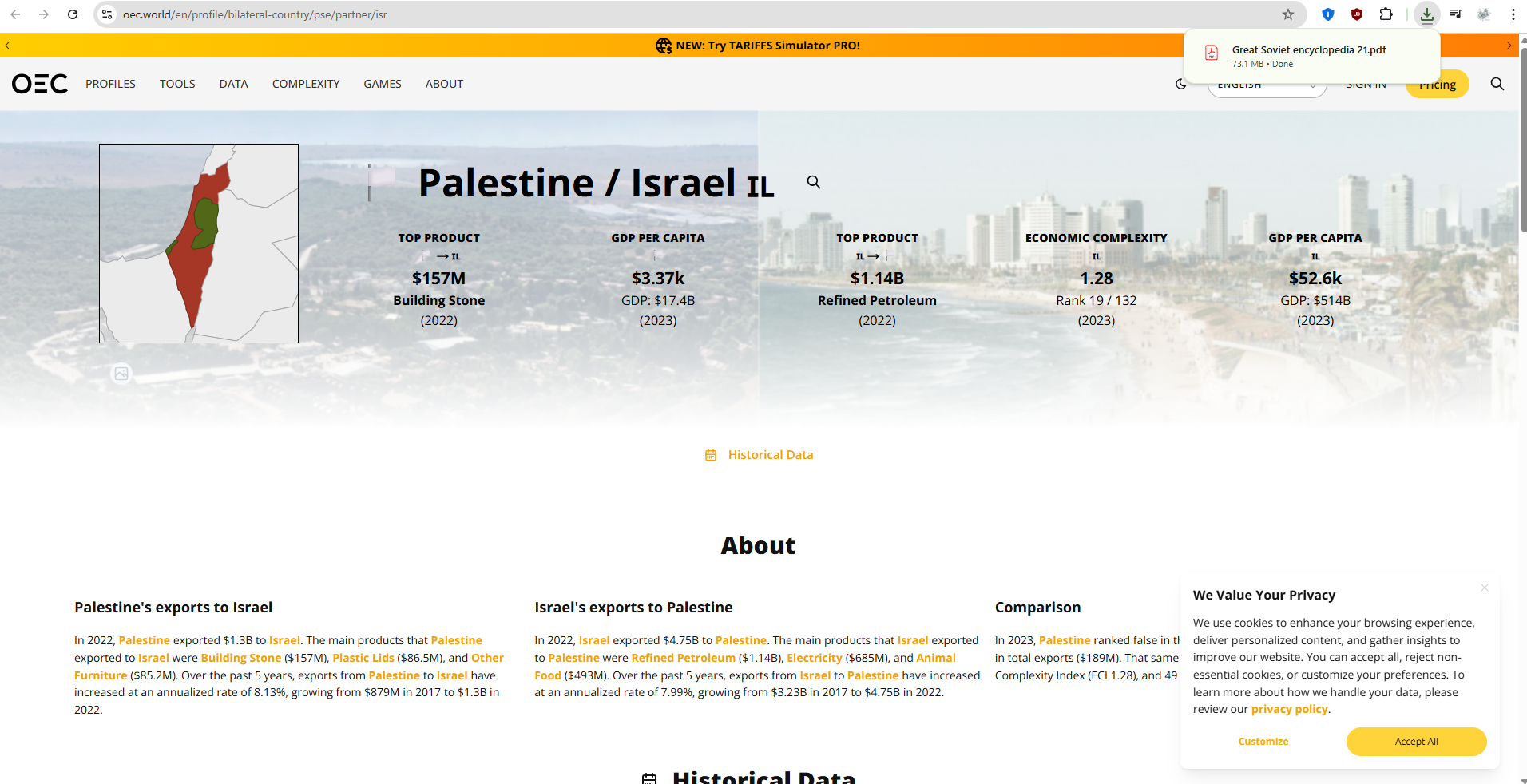Screen dimensions: 1527x784
Task: Click the Pricing button
Action: tap(1438, 85)
